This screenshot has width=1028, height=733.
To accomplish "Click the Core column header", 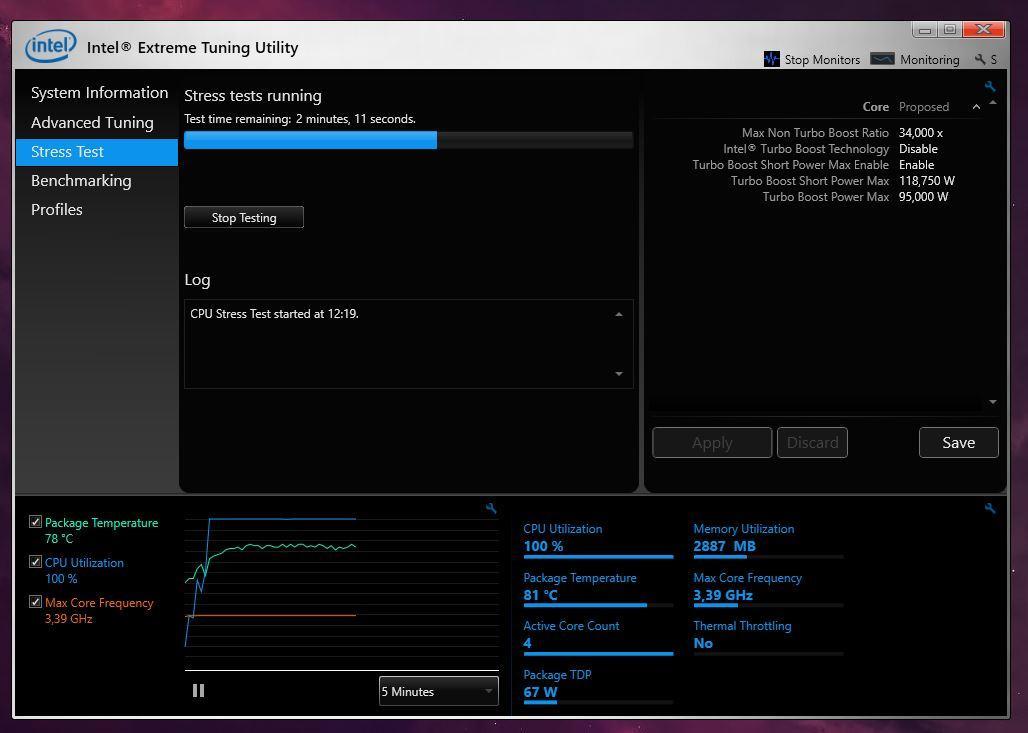I will (x=876, y=107).
